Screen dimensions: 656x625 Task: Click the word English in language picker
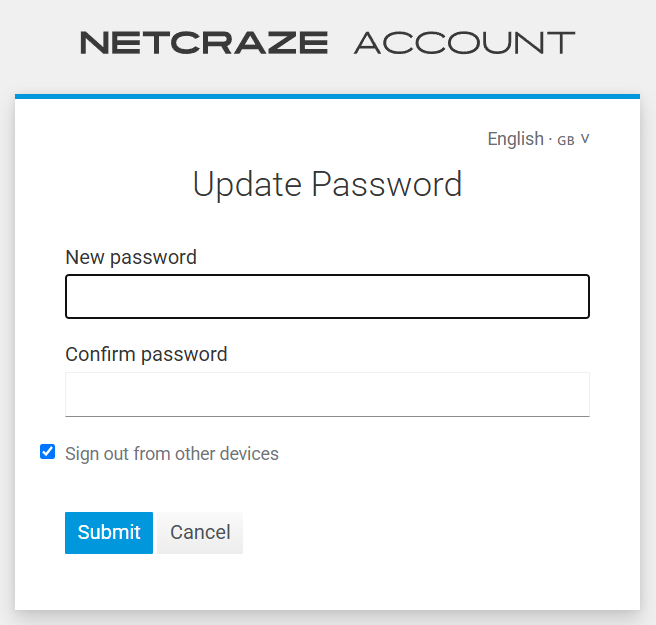pyautogui.click(x=515, y=139)
